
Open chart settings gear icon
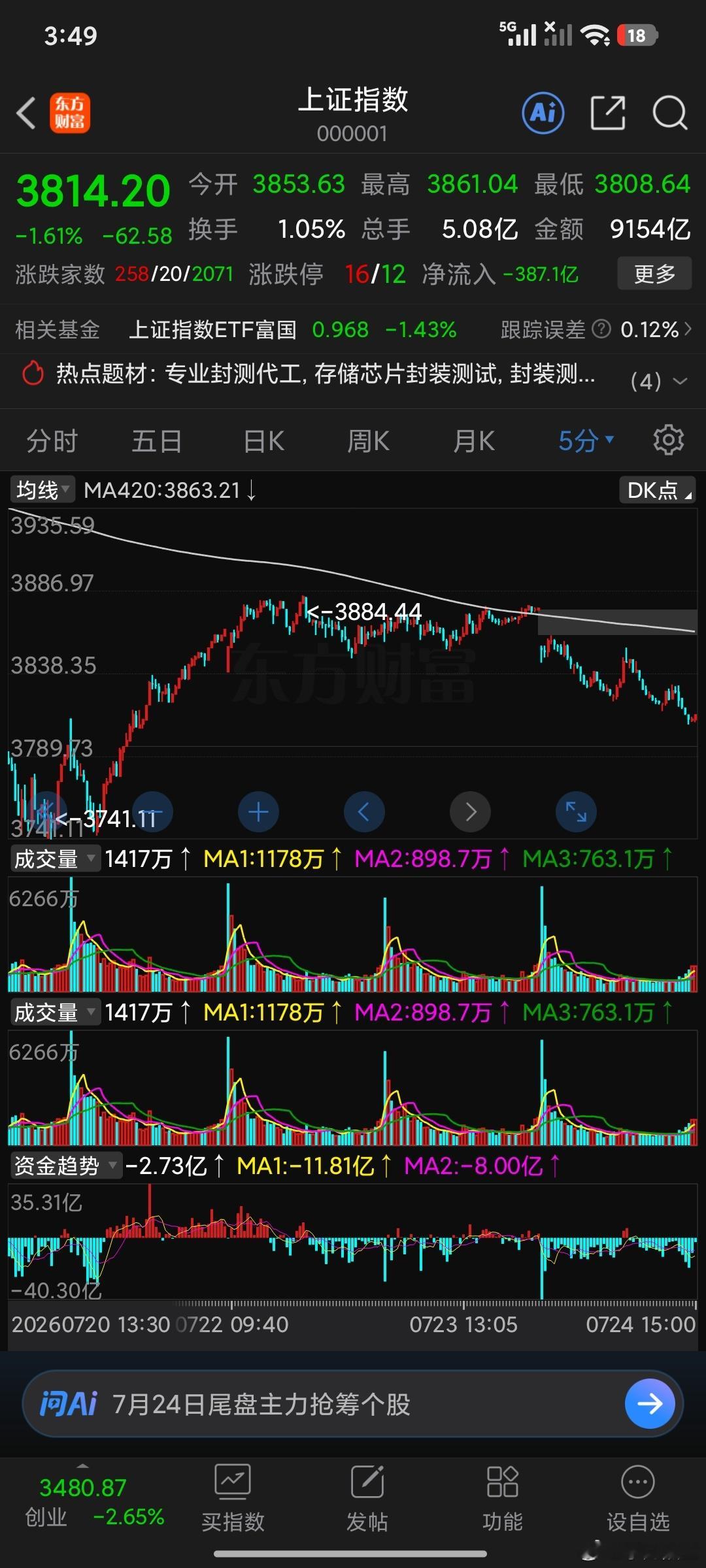coord(668,440)
